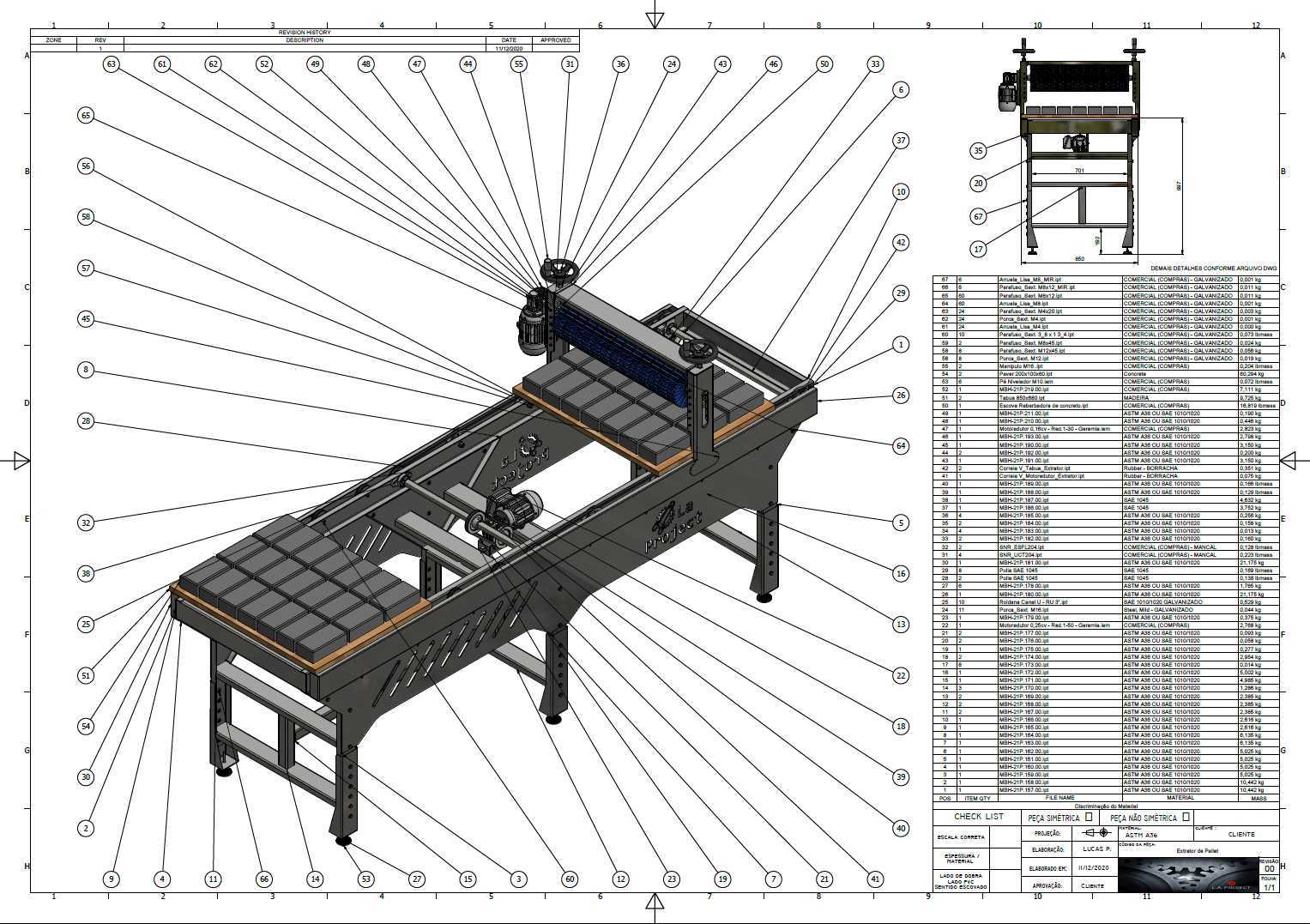Select the 701 dimension on front view

point(1079,171)
